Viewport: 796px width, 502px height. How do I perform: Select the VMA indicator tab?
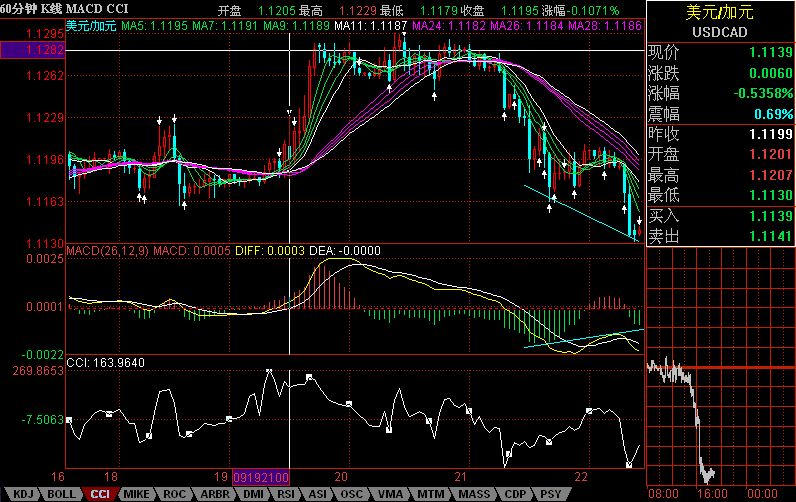point(390,494)
